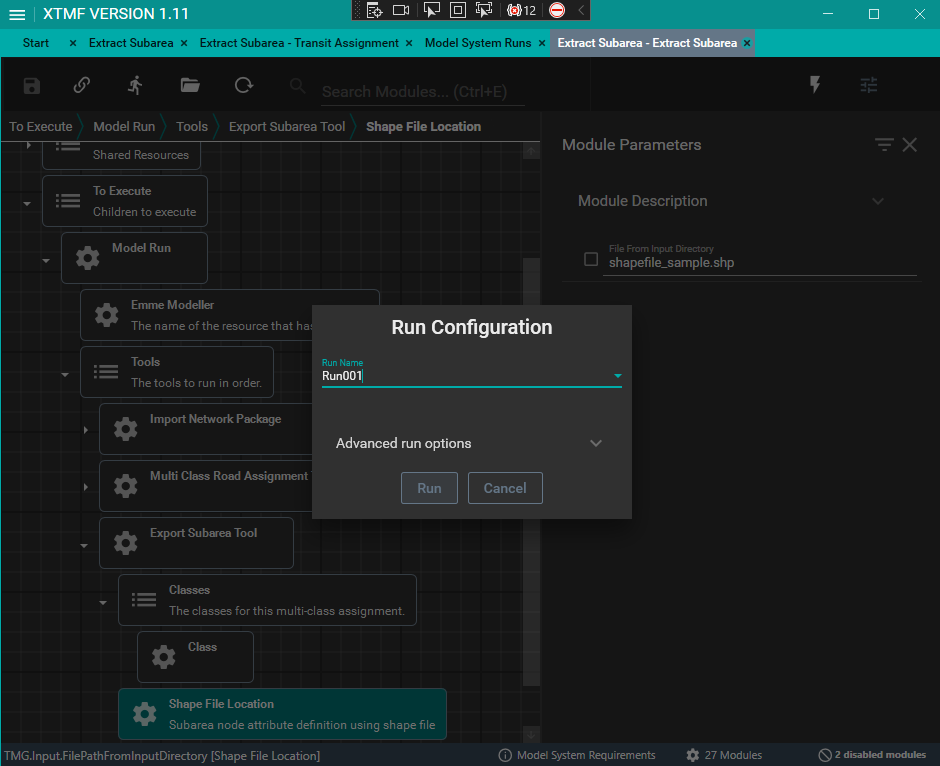This screenshot has height=766, width=940.
Task: Close the Extract Subarea - Extract Subarea tab
Action: [747, 43]
